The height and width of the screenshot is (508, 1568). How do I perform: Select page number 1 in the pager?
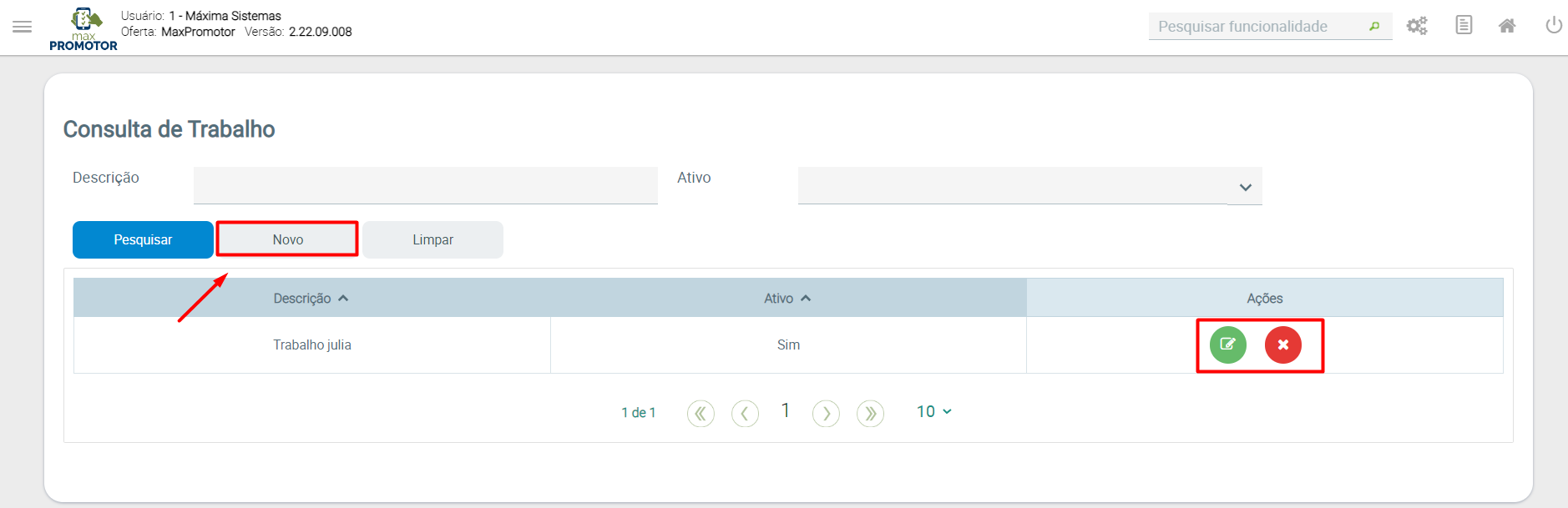pos(786,410)
